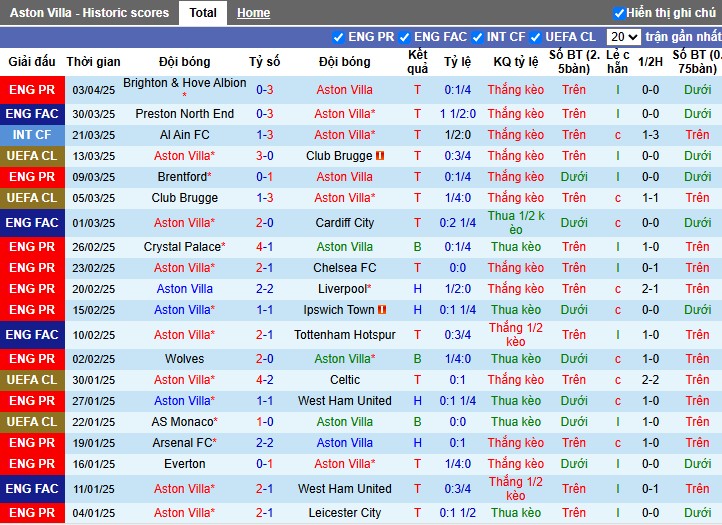Click the handicap 1 1/2:0 for Preston match
Viewport: 722px width, 525px height.
click(x=458, y=114)
